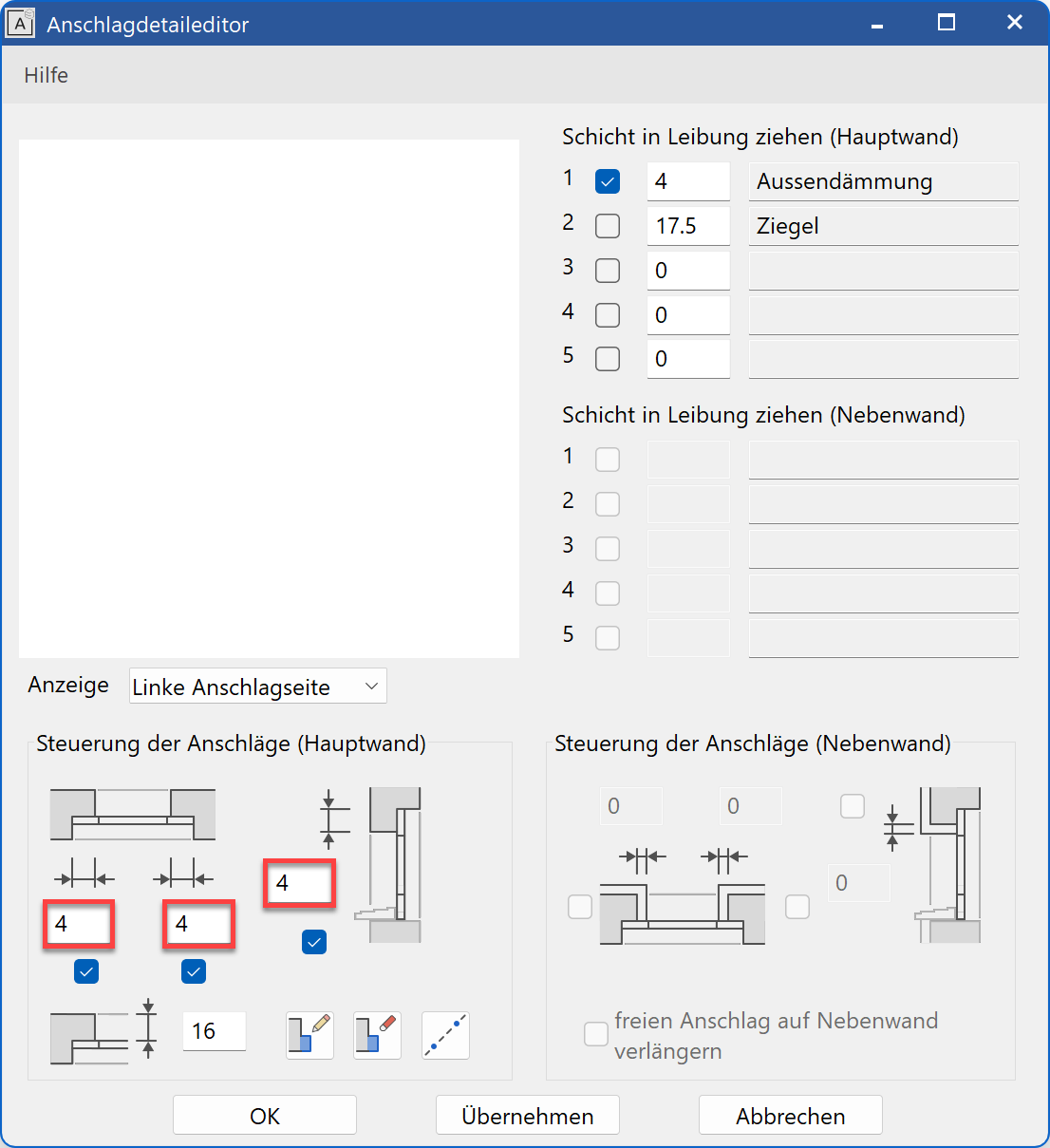Open the Anzeige dropdown Linke Anschlagseite
Image resolution: width=1050 pixels, height=1148 pixels.
pyautogui.click(x=257, y=687)
